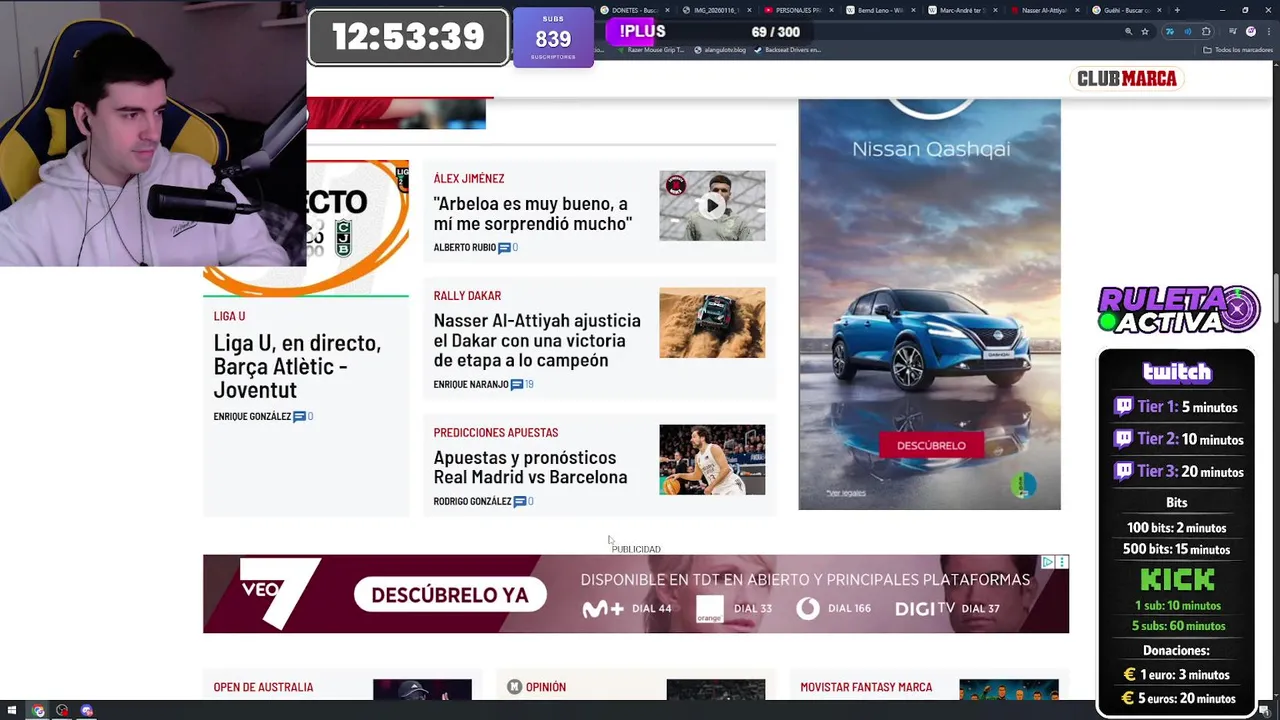Expand the Todos los marcadores folder
This screenshot has height=720, width=1280.
click(x=1236, y=50)
